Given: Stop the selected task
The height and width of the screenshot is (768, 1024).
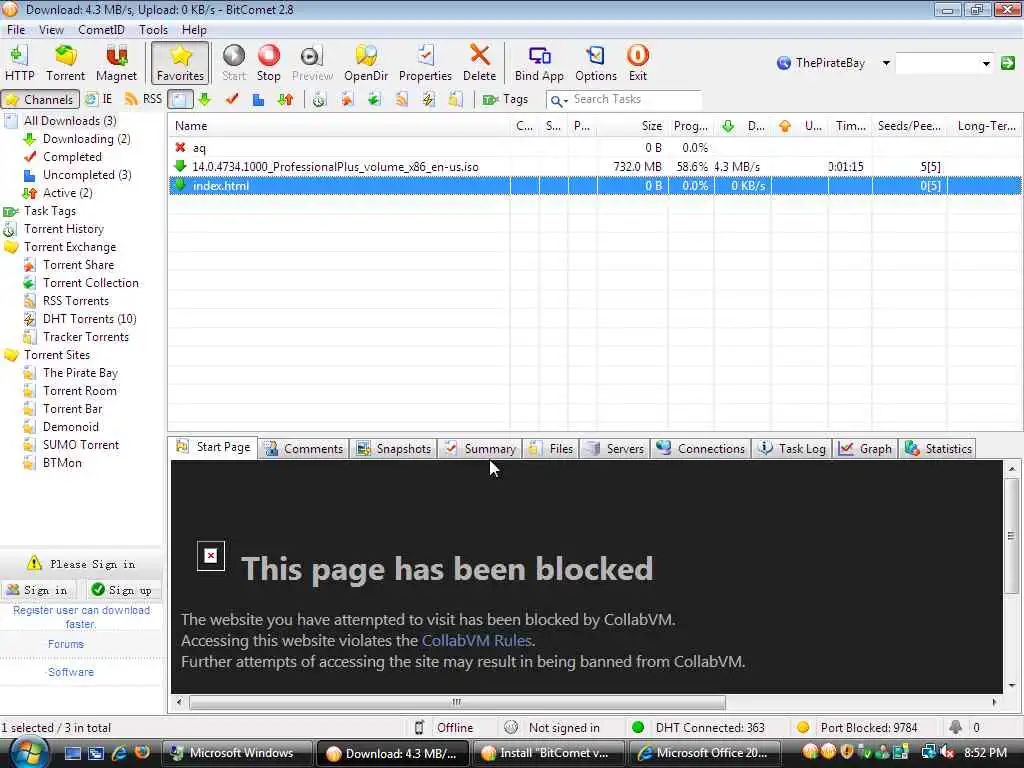Looking at the screenshot, I should coord(268,63).
